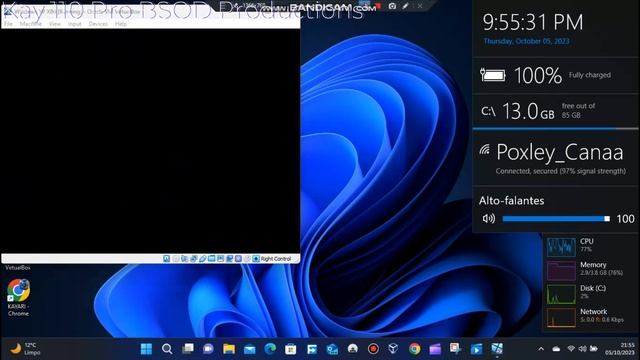Open the Mail app from the taskbar
This screenshot has width=640, height=360.
[249, 349]
